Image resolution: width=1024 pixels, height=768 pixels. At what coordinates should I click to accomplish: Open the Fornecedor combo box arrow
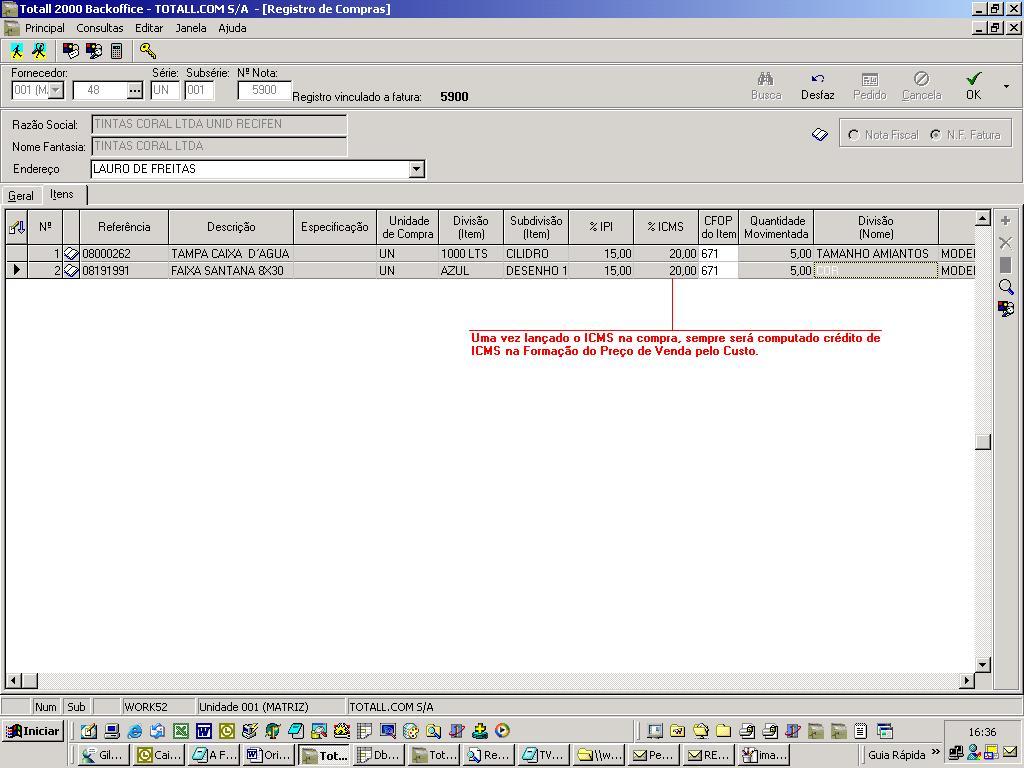[x=56, y=90]
